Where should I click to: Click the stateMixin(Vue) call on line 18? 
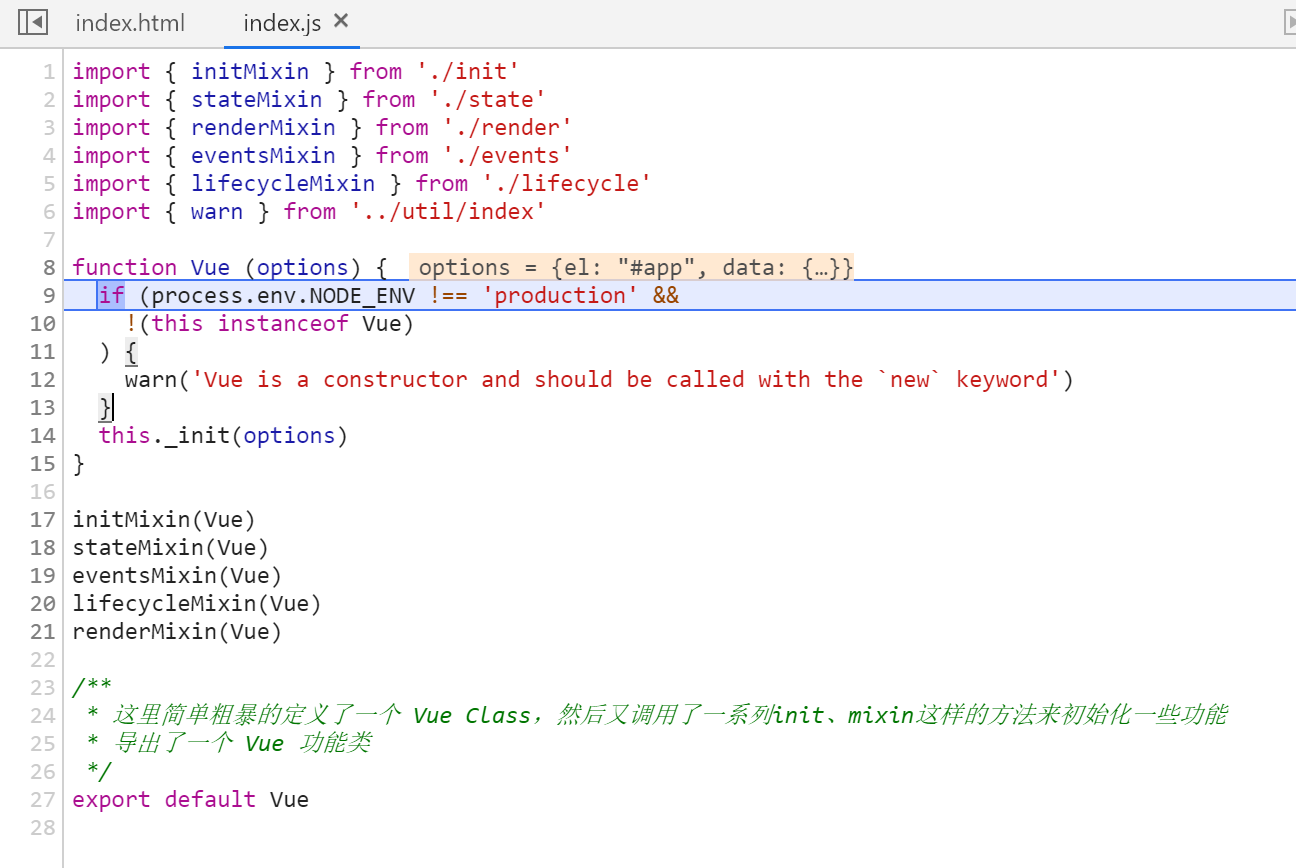[171, 548]
